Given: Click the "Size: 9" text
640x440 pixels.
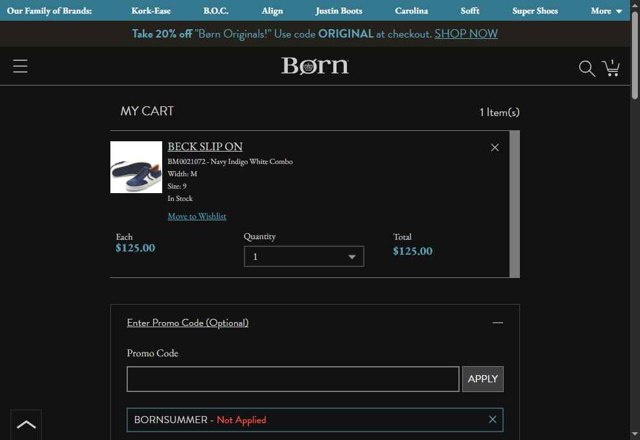Looking at the screenshot, I should tap(177, 186).
